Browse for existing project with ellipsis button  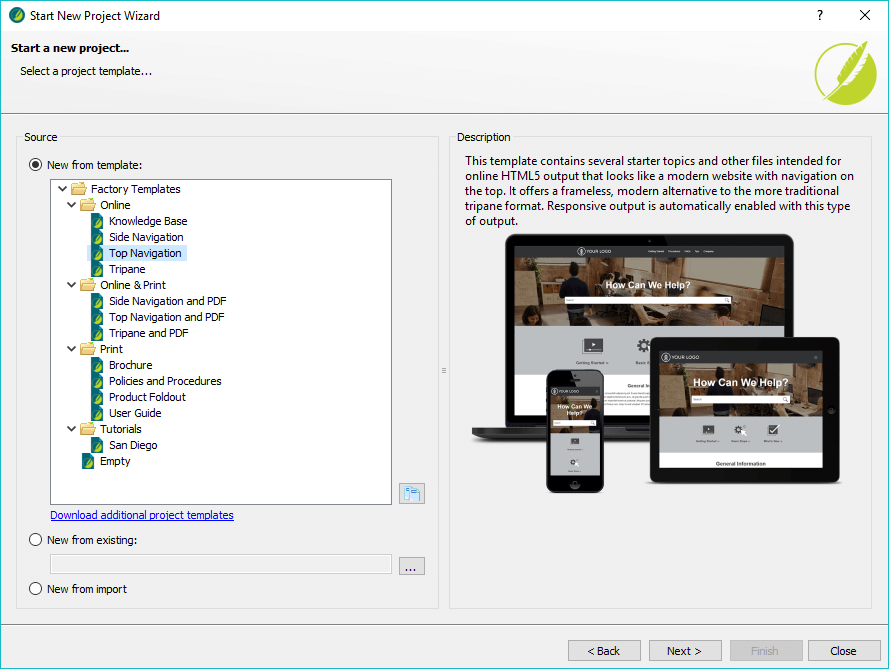coord(412,566)
